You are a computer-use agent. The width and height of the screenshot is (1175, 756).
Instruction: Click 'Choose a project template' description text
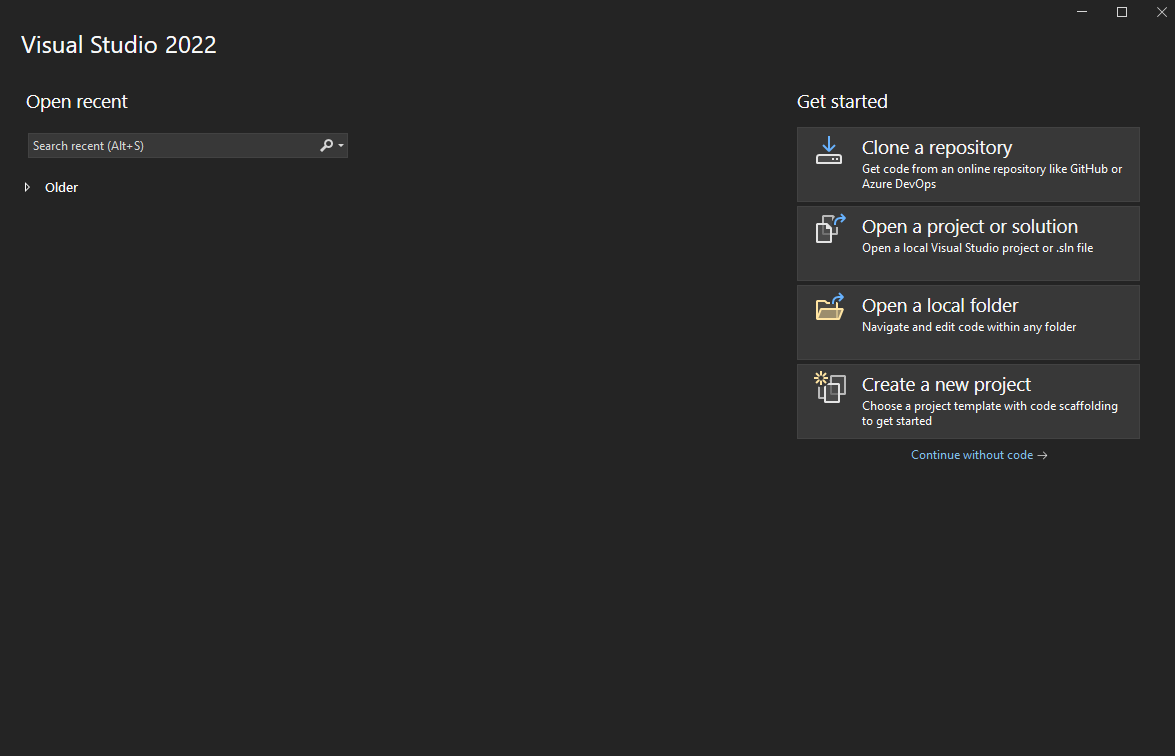click(990, 414)
